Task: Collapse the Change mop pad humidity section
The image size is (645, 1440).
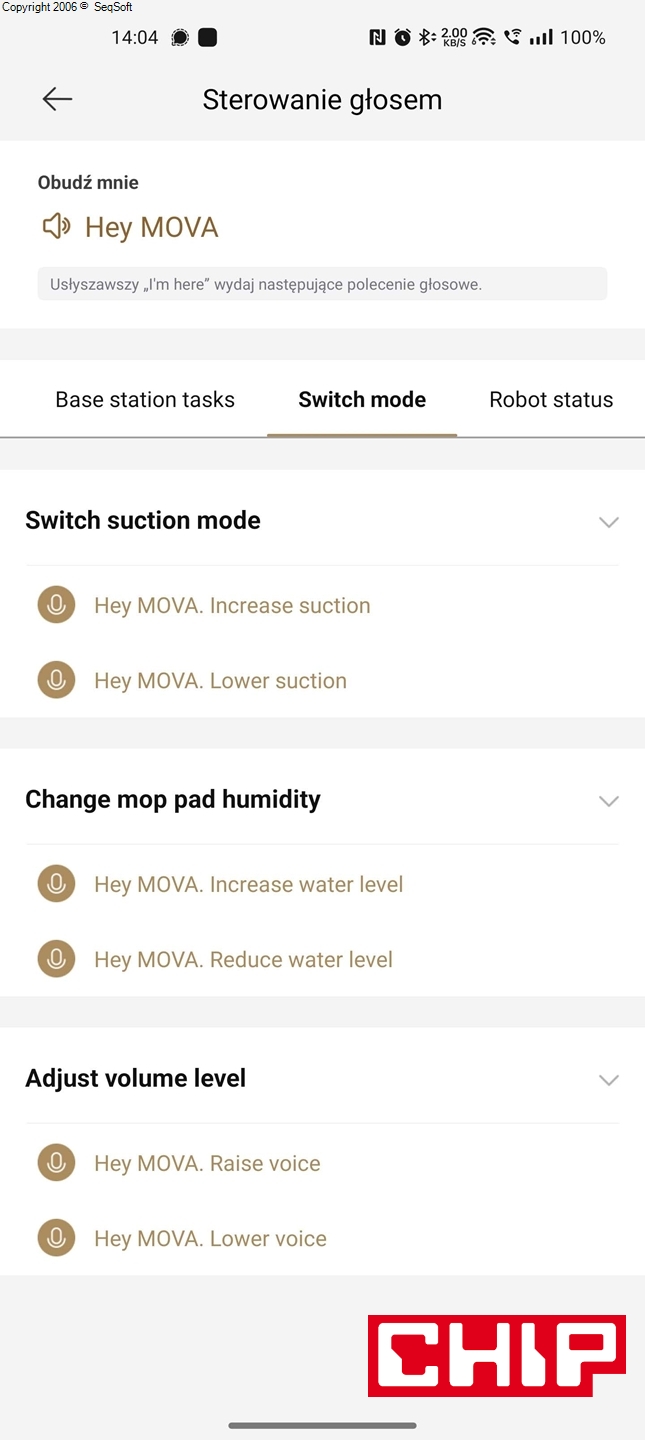Action: click(x=608, y=801)
